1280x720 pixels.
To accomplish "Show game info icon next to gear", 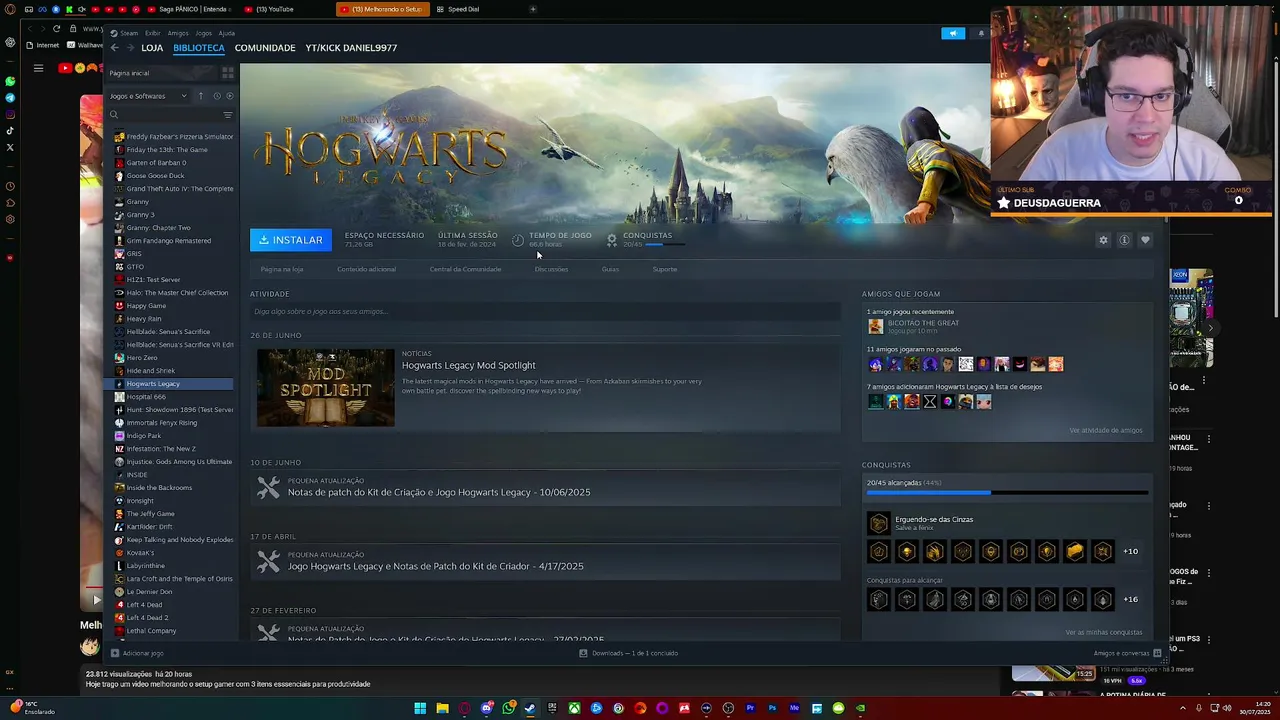I will coord(1124,240).
